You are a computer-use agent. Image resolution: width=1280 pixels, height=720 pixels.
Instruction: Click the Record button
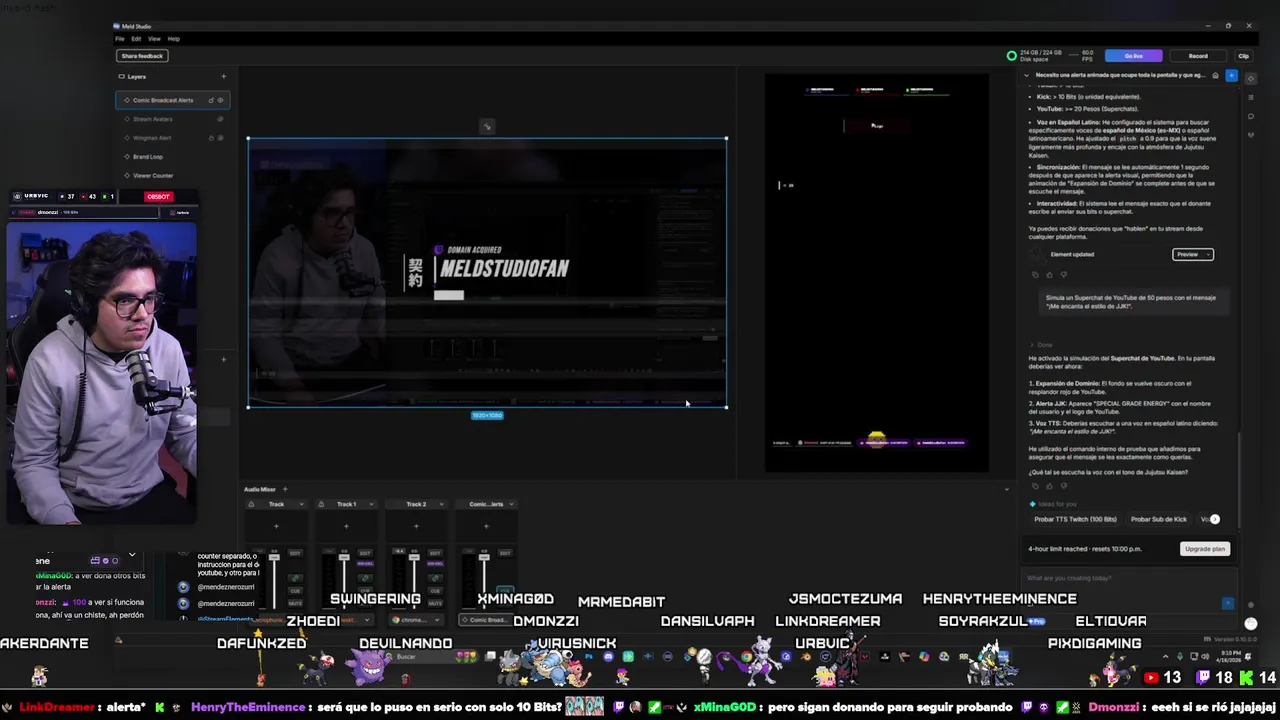[1198, 56]
